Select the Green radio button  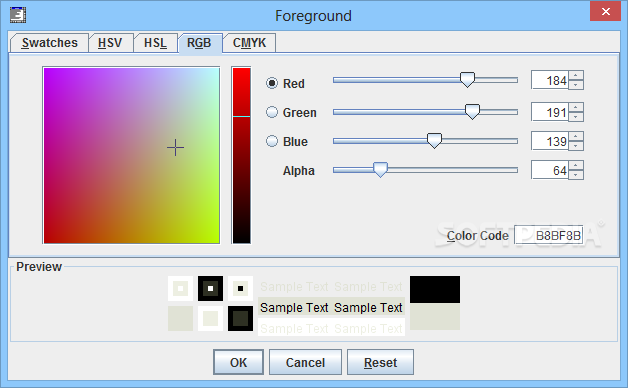(272, 112)
